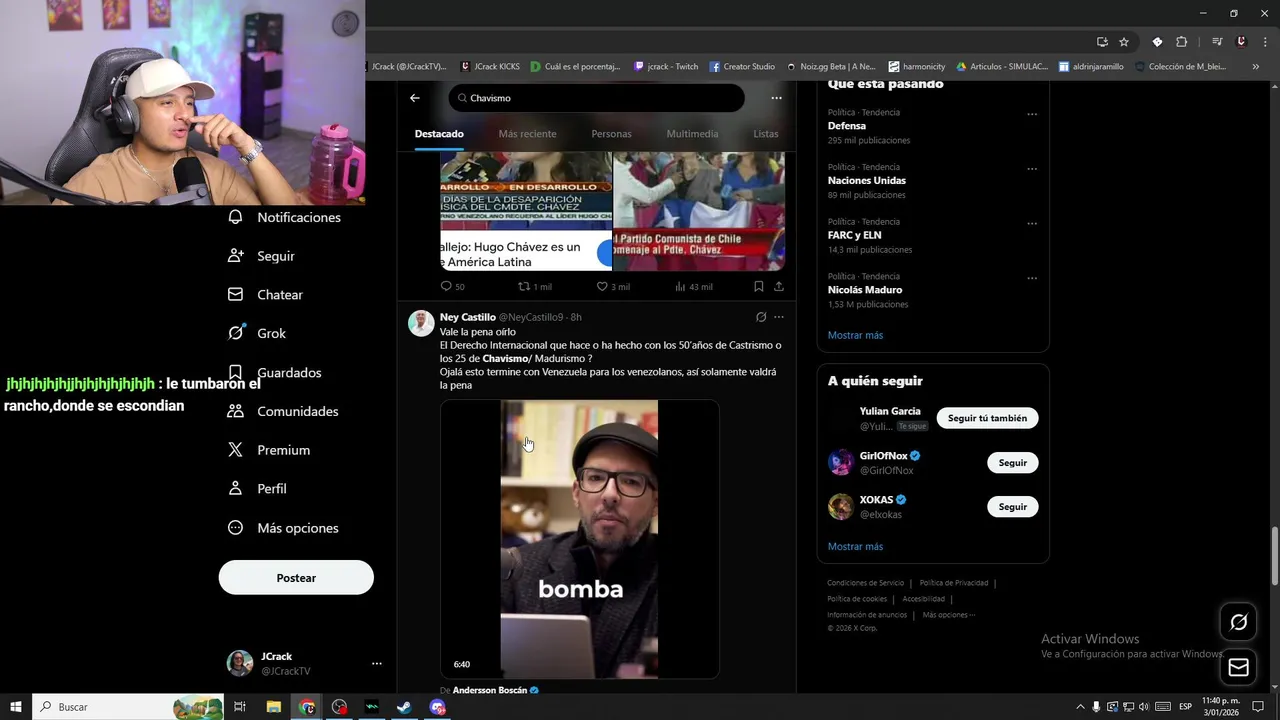
Task: Open Condiciones de Servicio link
Action: click(865, 583)
